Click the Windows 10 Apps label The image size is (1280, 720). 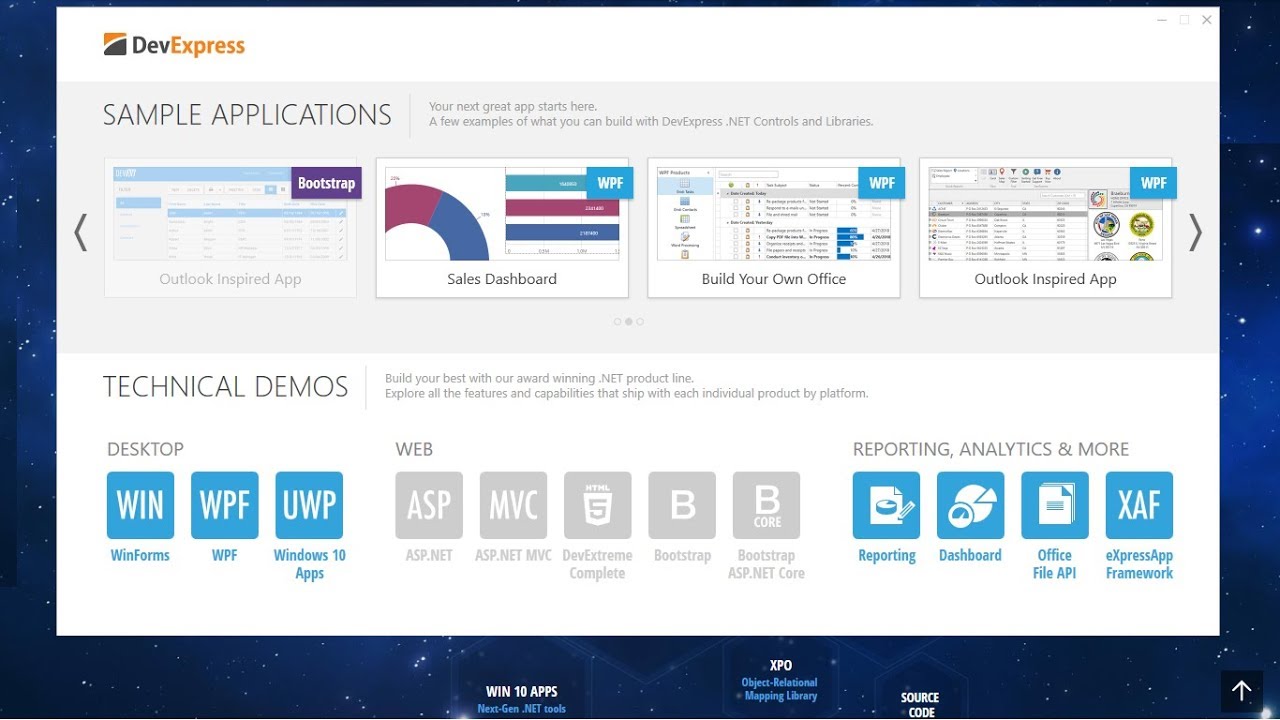coord(309,564)
